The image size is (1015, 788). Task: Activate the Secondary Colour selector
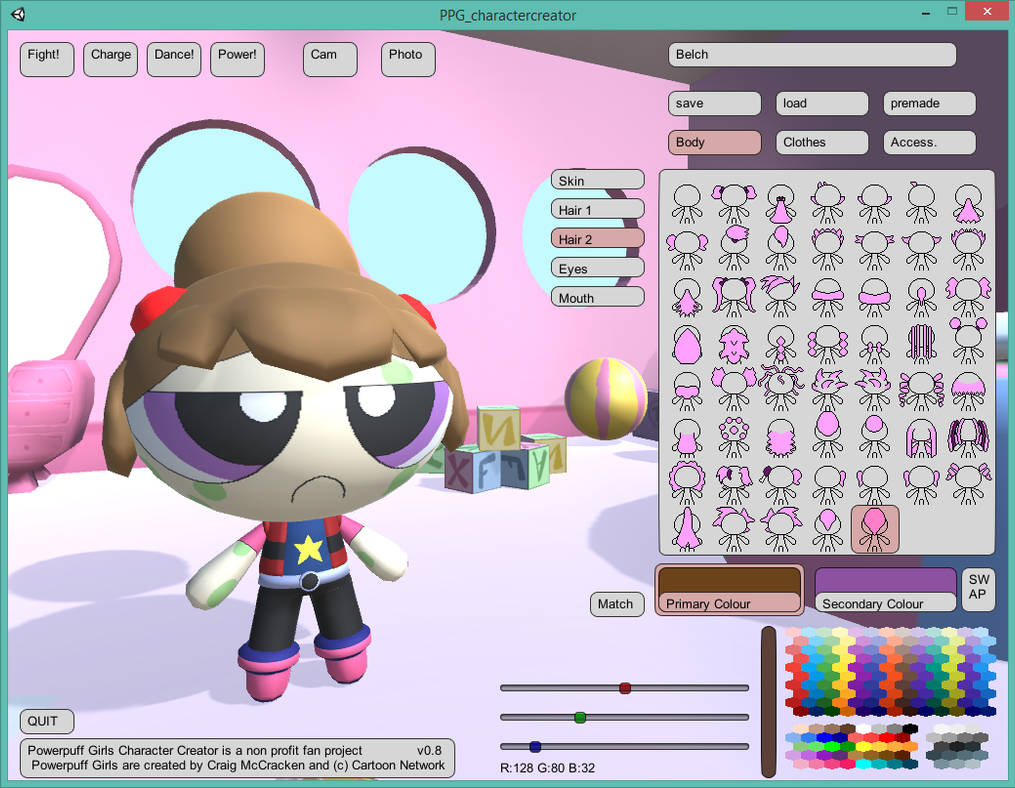point(886,589)
